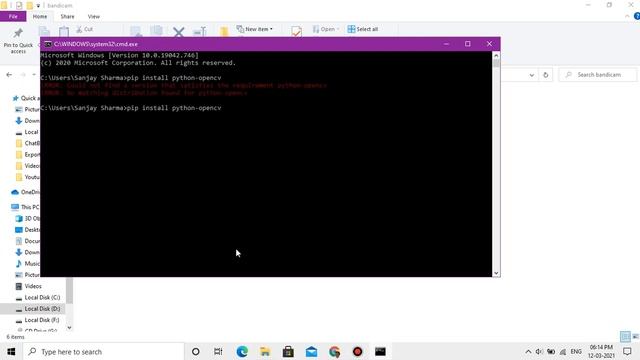Click the taskbar search box
Viewport: 640px width, 360px height.
pyautogui.click(x=103, y=351)
